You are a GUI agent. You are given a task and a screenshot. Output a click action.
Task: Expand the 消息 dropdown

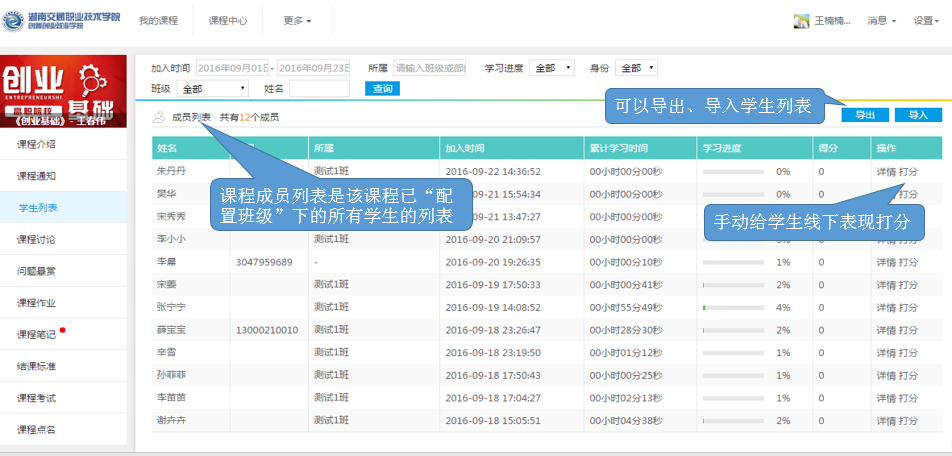[x=881, y=21]
